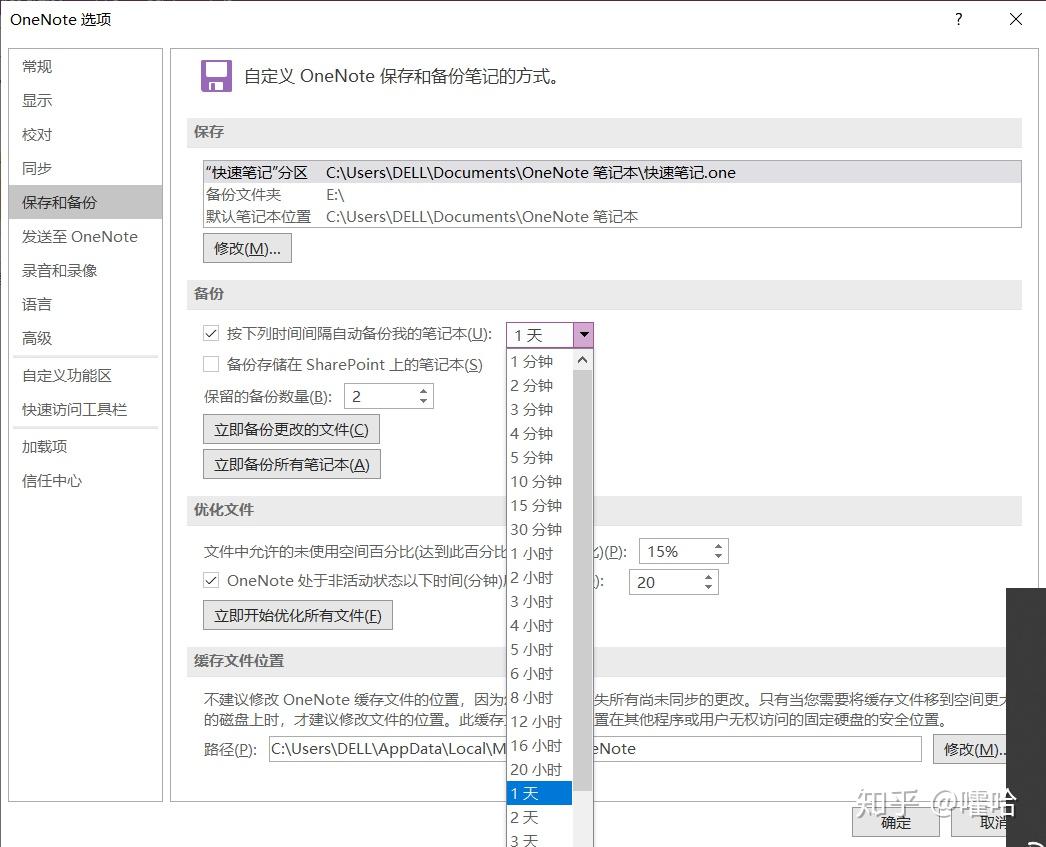
Task: Open the 高级 category
Action: (85, 338)
